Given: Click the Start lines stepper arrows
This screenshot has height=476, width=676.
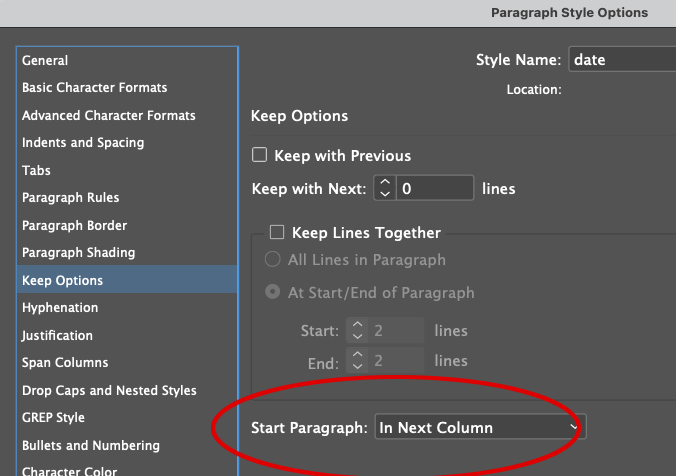Looking at the screenshot, I should [x=357, y=330].
